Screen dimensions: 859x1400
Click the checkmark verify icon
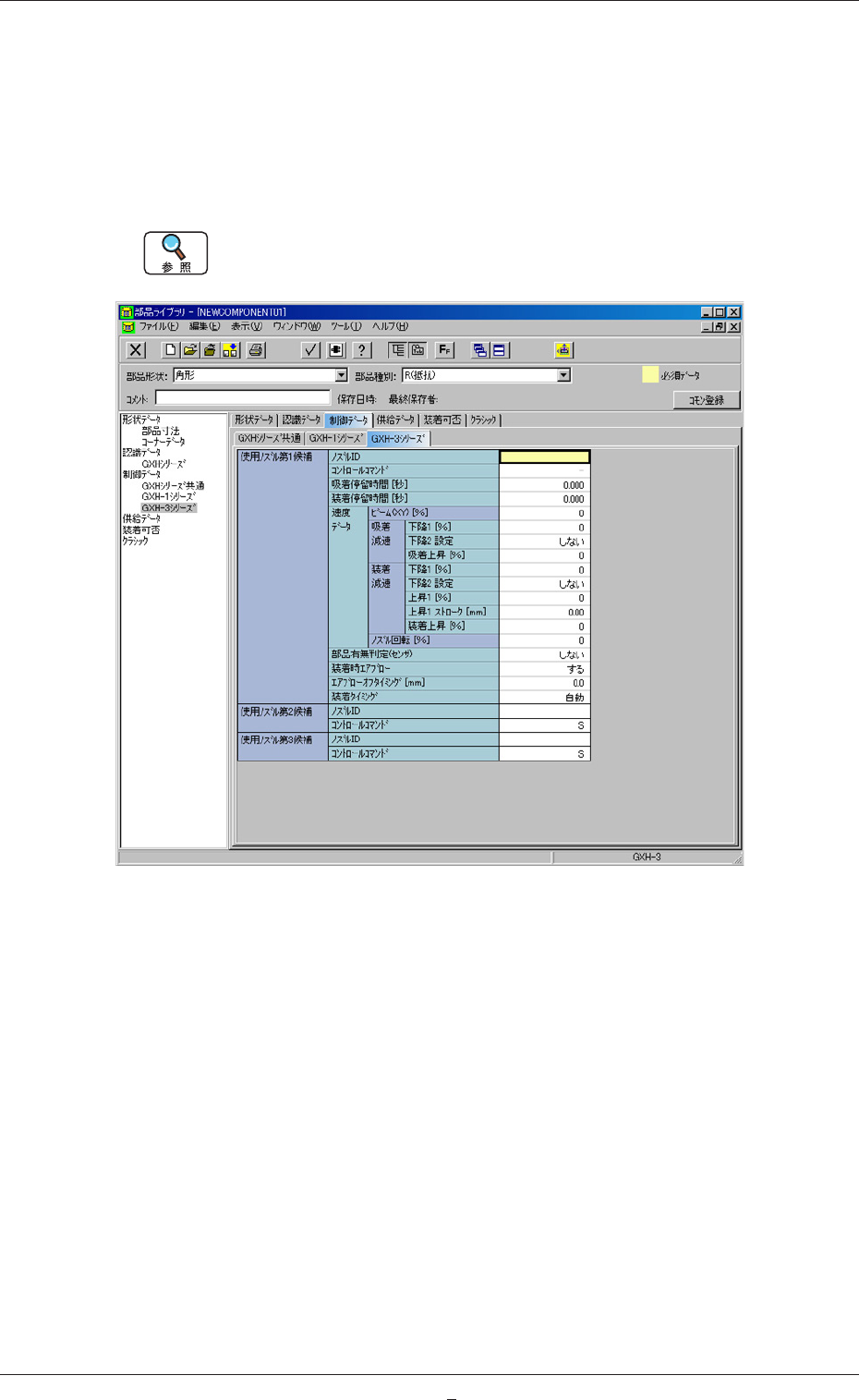pyautogui.click(x=311, y=350)
